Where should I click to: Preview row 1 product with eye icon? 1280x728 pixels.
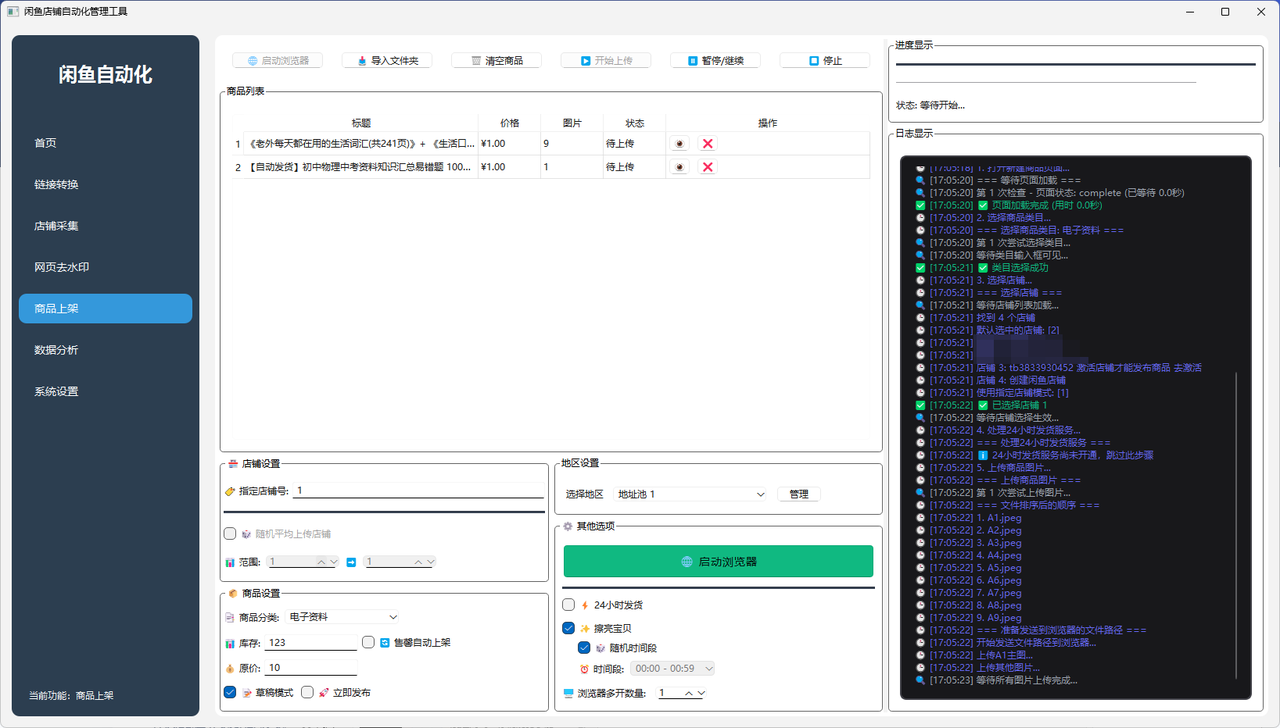click(680, 144)
